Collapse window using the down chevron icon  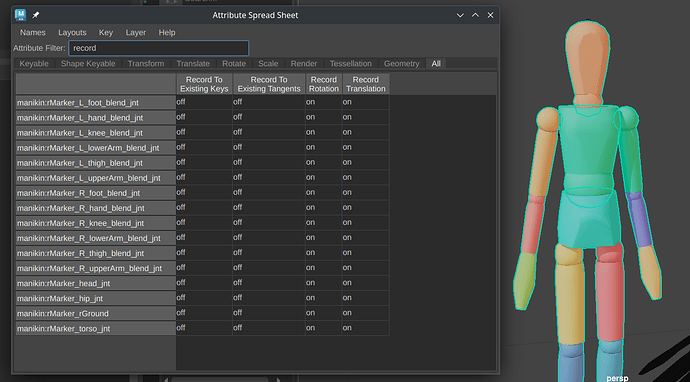(x=460, y=15)
